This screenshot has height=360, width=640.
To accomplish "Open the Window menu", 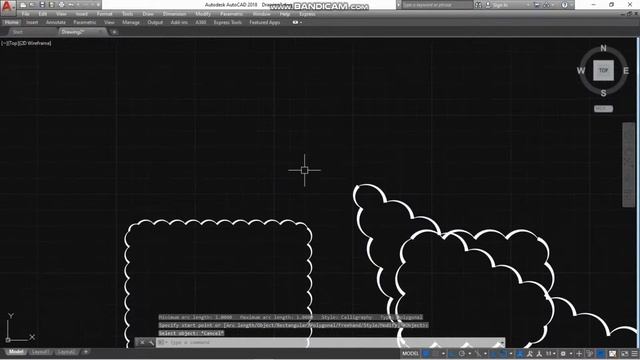I will (262, 14).
